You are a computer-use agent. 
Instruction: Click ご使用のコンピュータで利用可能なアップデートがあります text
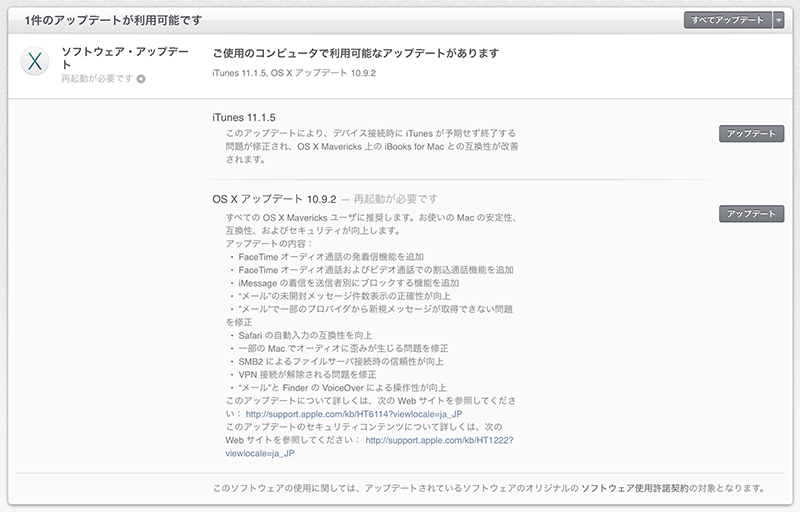356,54
